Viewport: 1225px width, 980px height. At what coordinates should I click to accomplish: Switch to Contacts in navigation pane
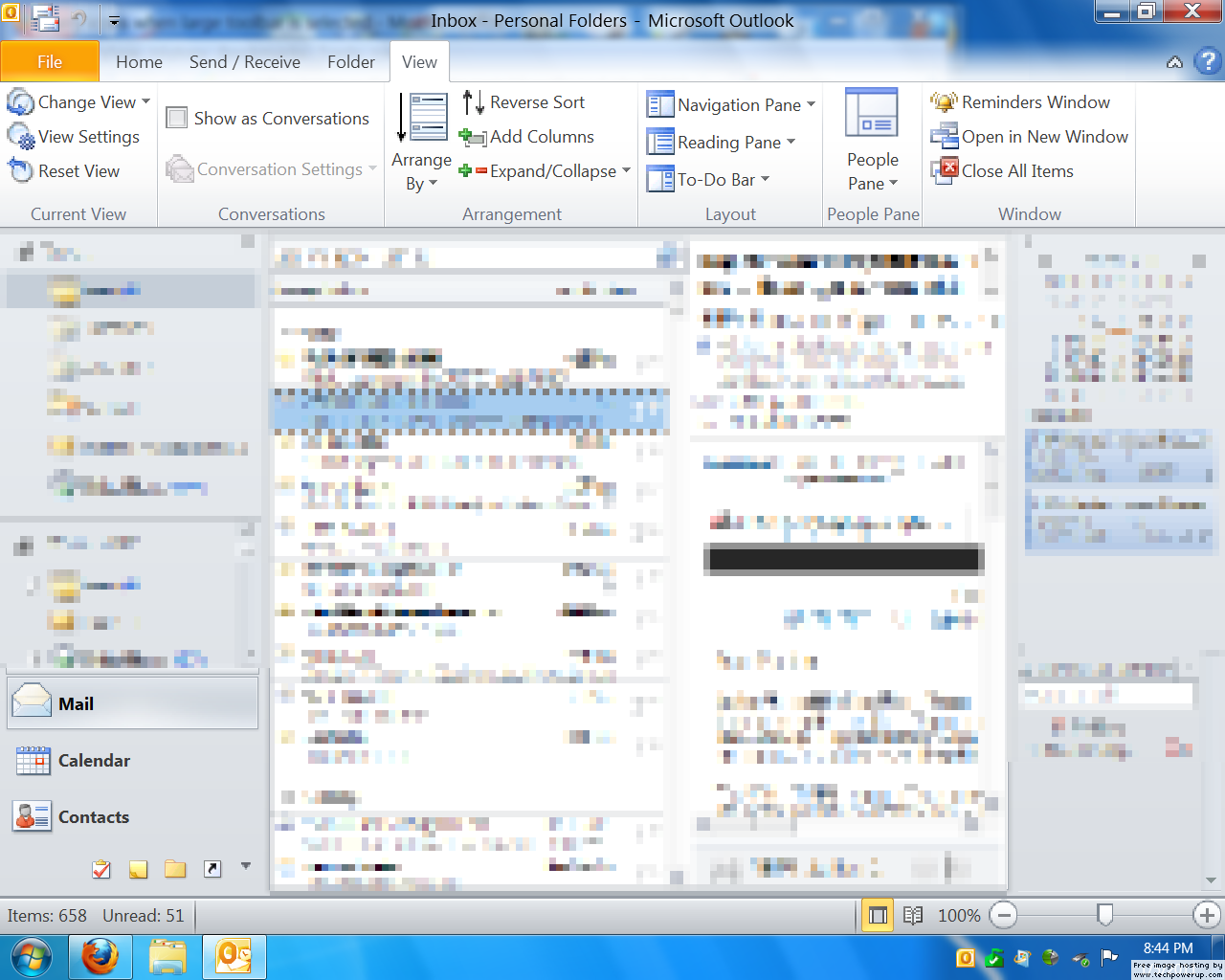tap(133, 817)
